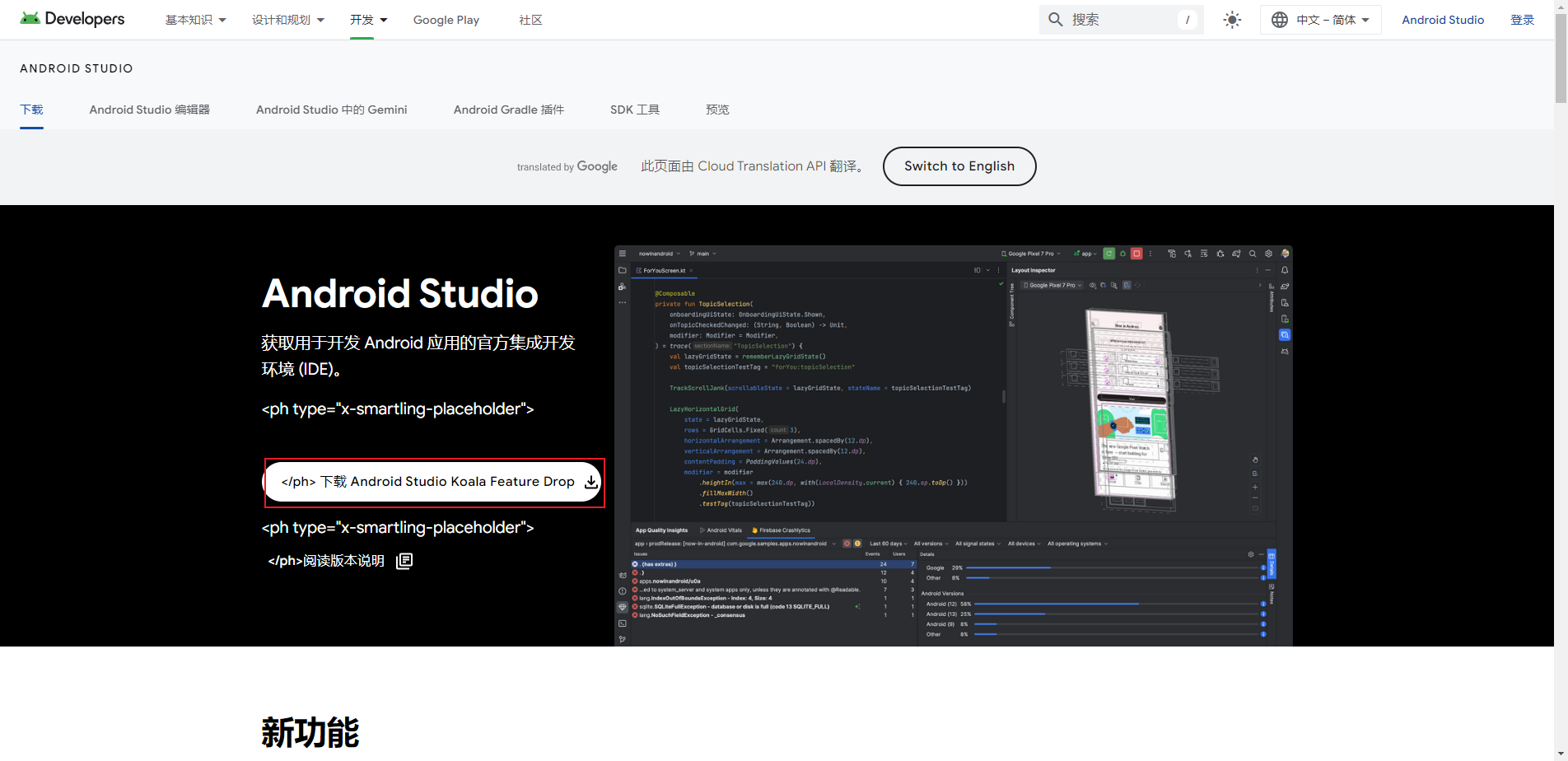Click the translated by Google label
The width and height of the screenshot is (1568, 761).
(x=567, y=166)
